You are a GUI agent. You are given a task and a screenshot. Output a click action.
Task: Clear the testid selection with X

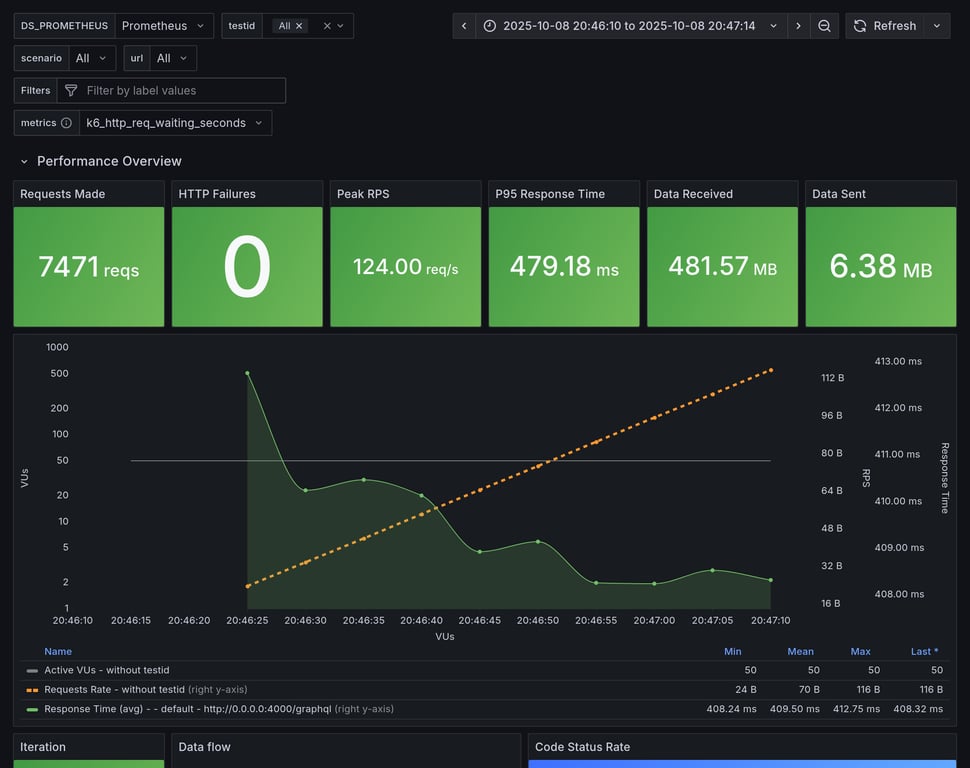tap(326, 26)
